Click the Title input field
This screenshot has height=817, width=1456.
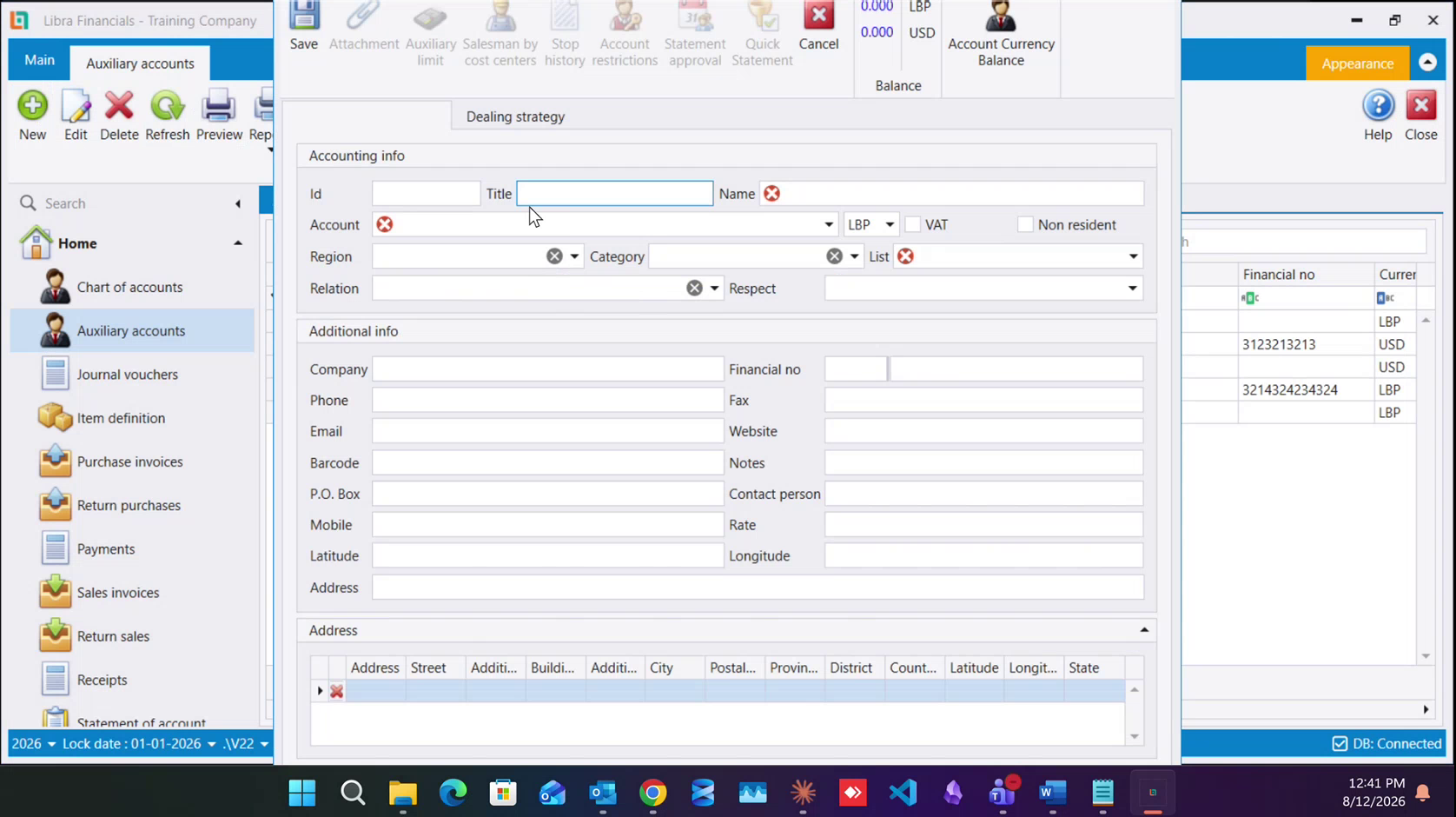tap(615, 194)
